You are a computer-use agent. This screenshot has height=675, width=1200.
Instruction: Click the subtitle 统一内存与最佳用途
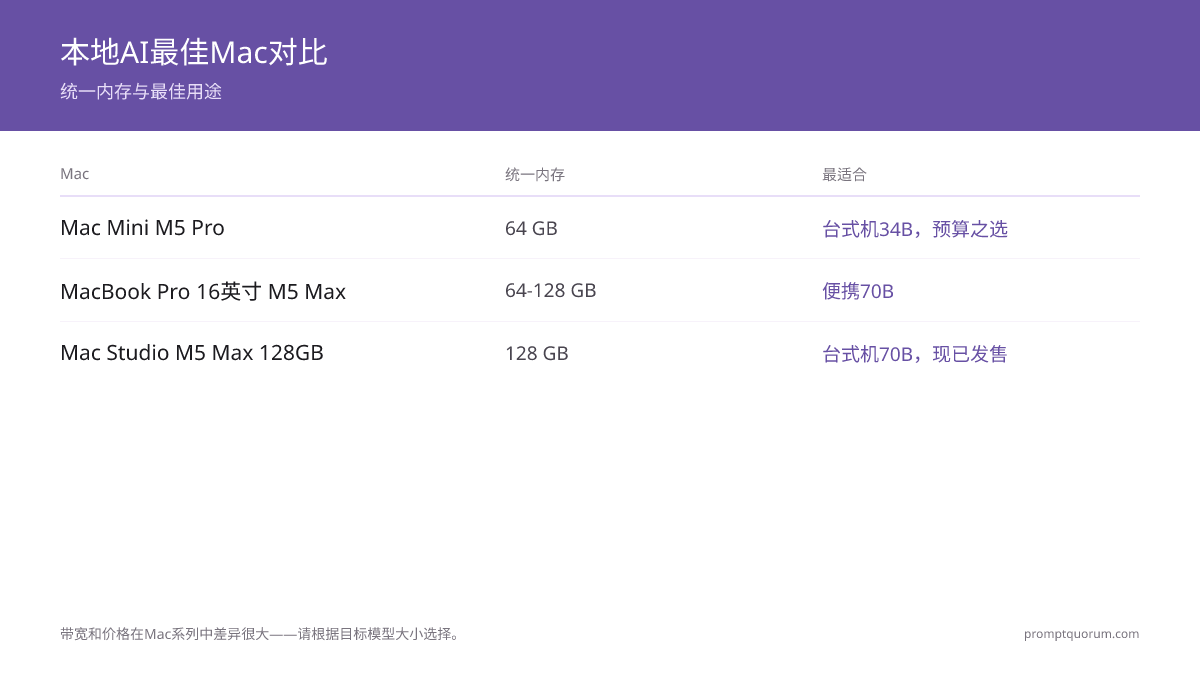pos(141,92)
